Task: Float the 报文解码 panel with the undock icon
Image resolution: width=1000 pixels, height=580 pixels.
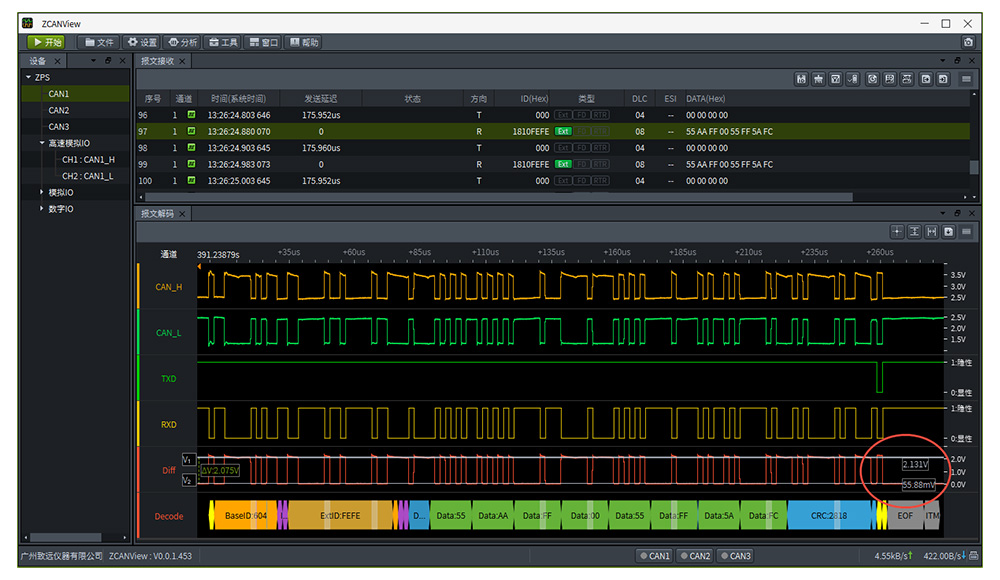Action: pyautogui.click(x=957, y=213)
